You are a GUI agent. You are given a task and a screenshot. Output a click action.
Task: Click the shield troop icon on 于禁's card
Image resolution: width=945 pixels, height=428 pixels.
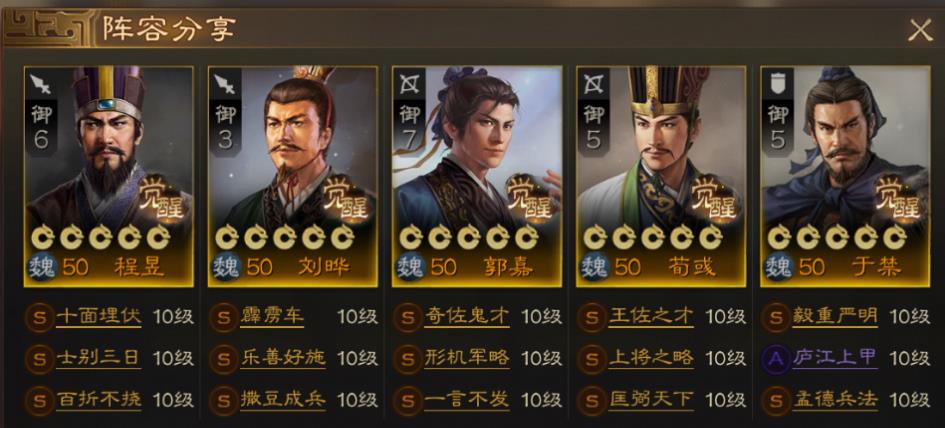(777, 85)
